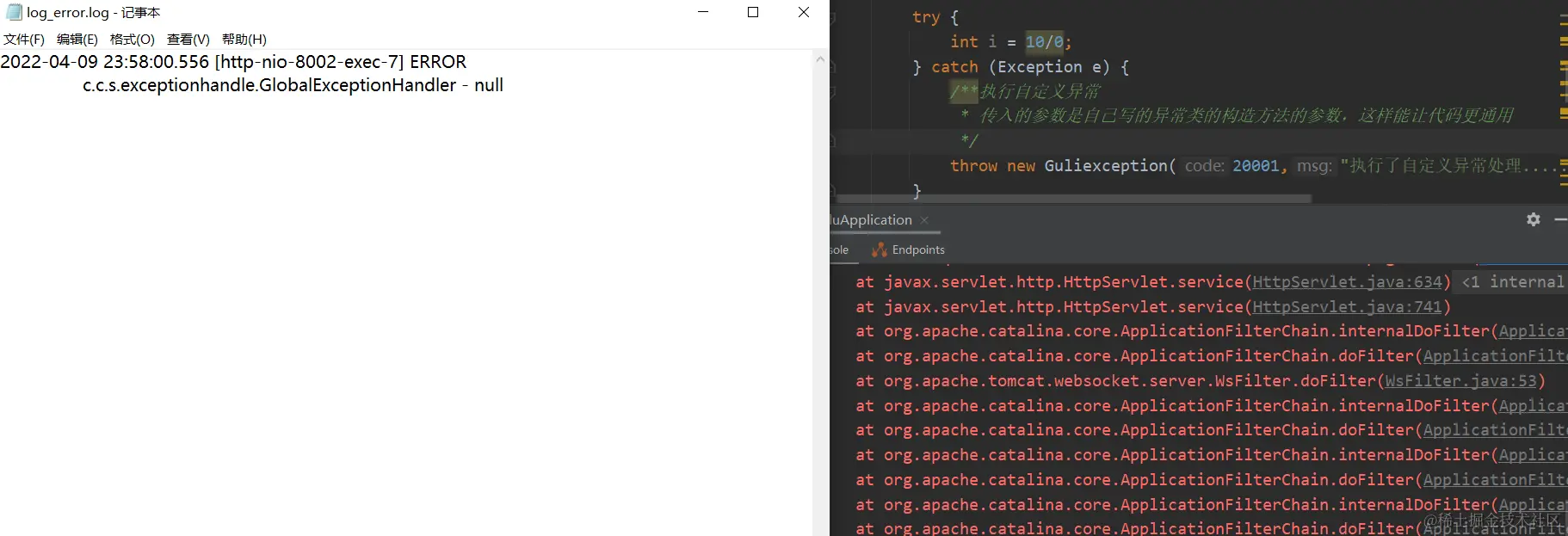1568x536 pixels.
Task: Open the Run tool window settings gear
Action: [x=1534, y=219]
